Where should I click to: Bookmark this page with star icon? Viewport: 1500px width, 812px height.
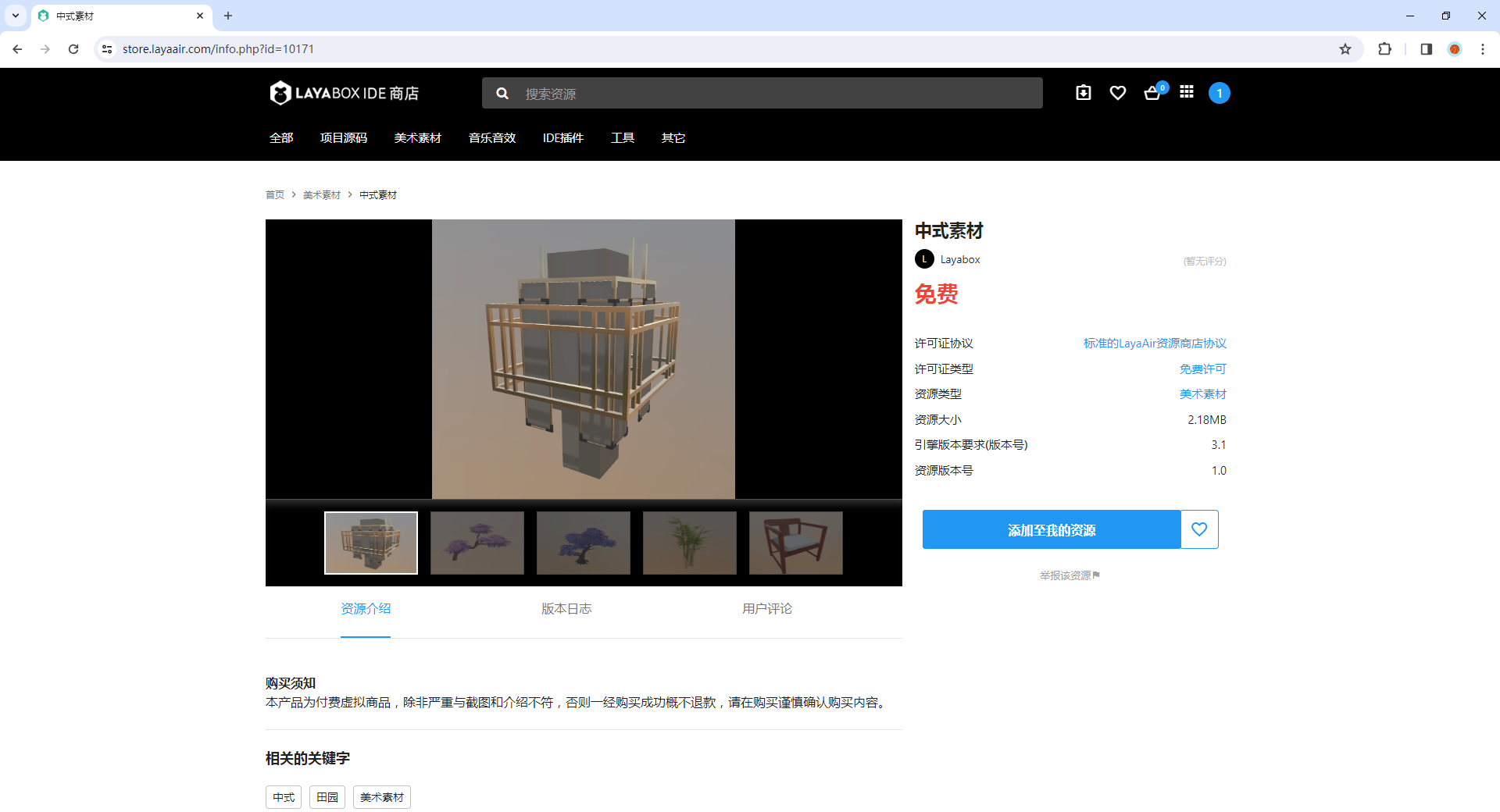(1345, 49)
